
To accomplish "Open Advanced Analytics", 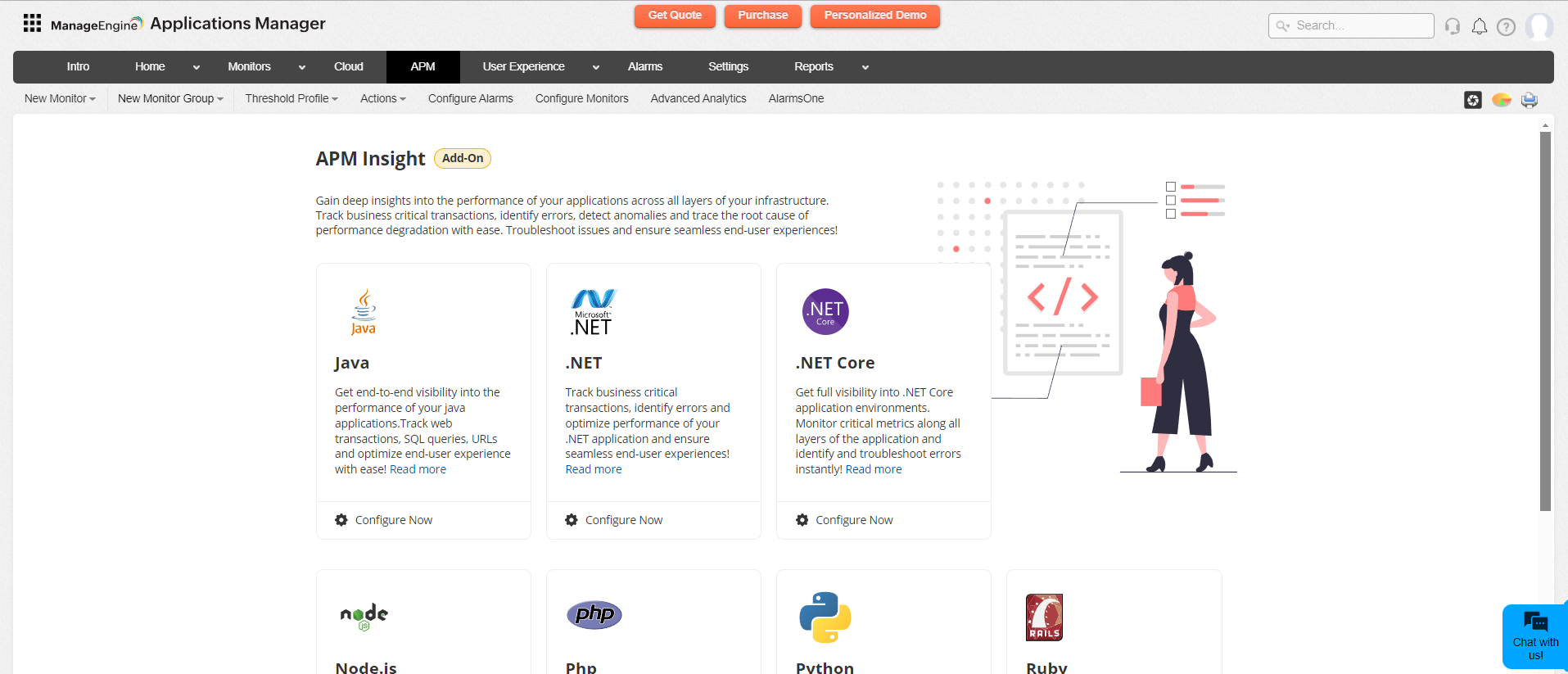I will [x=698, y=98].
